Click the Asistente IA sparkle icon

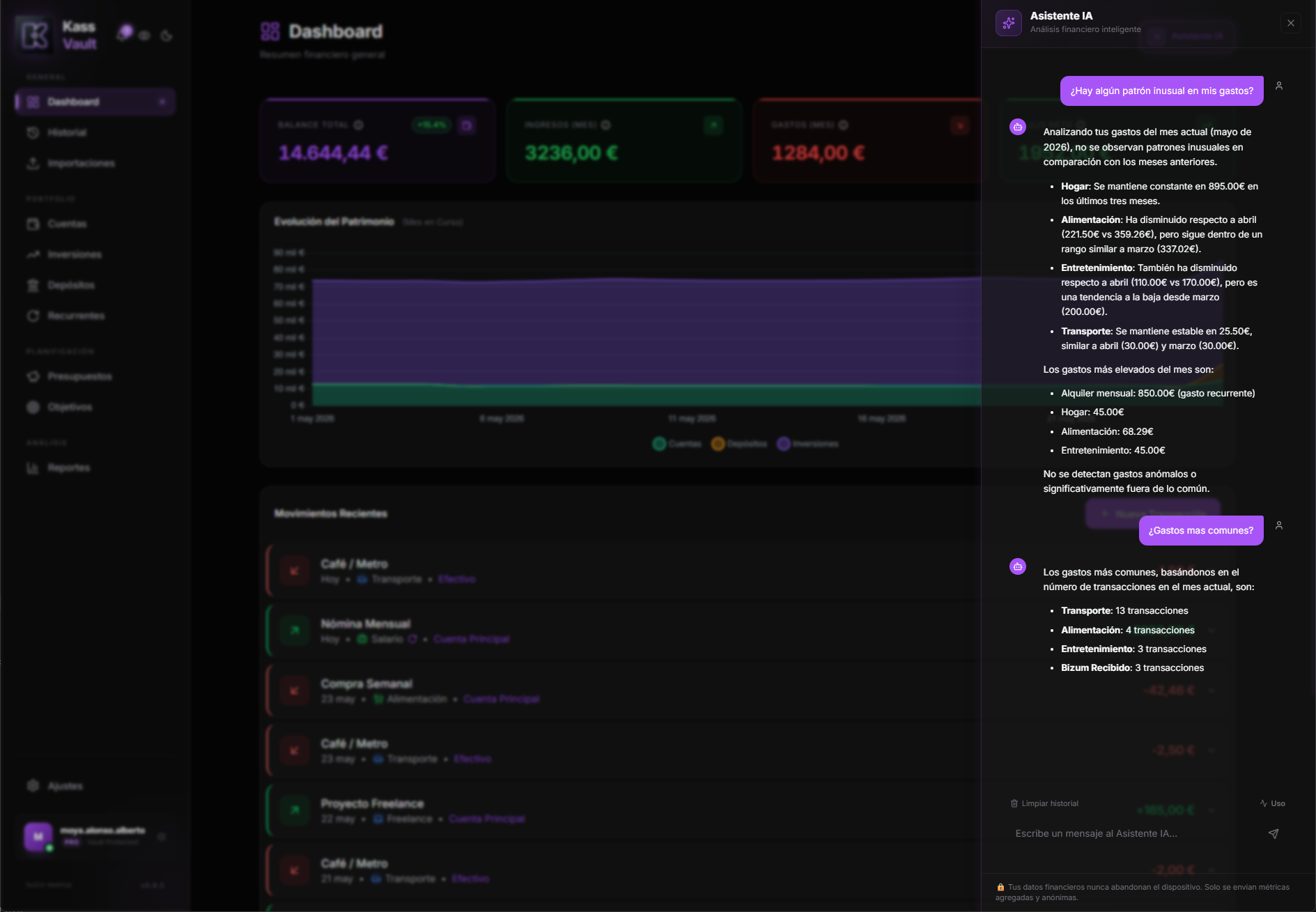tap(1008, 23)
